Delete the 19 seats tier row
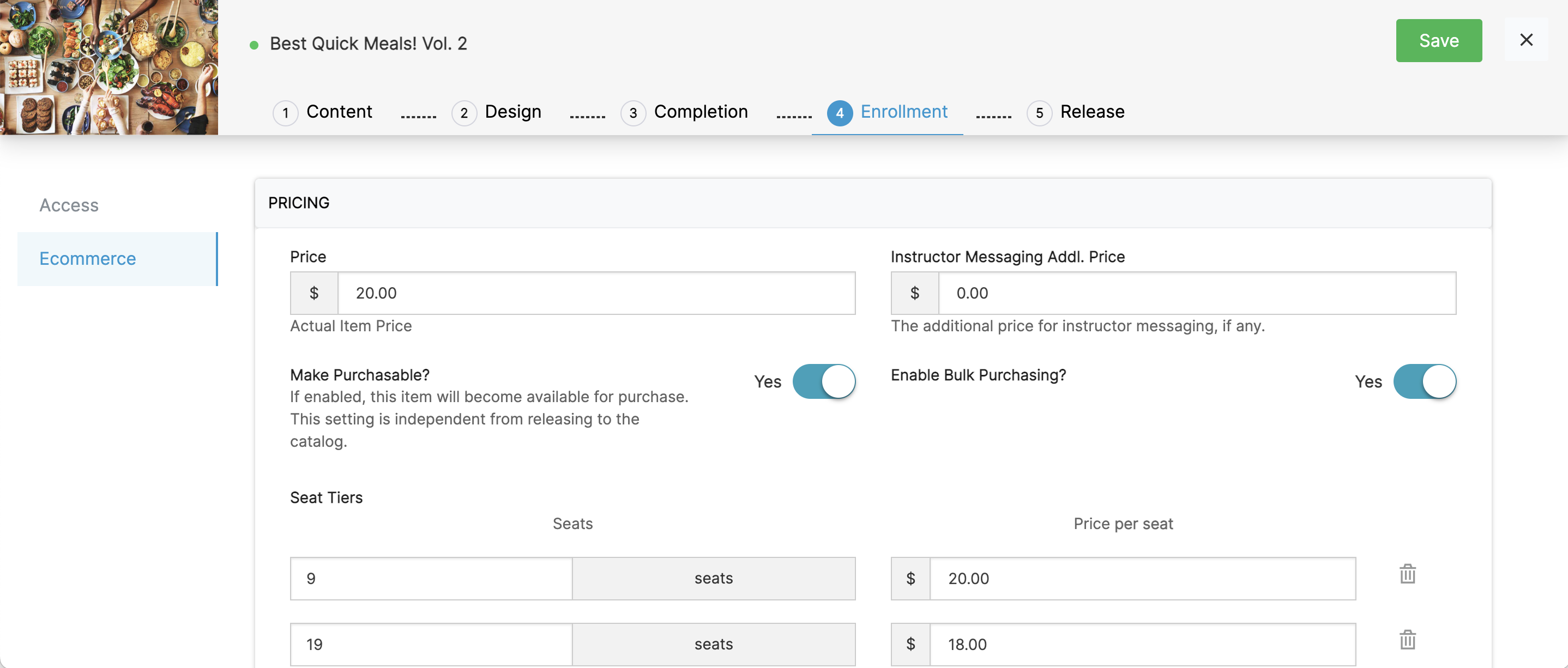Viewport: 1568px width, 668px height. pyautogui.click(x=1407, y=640)
